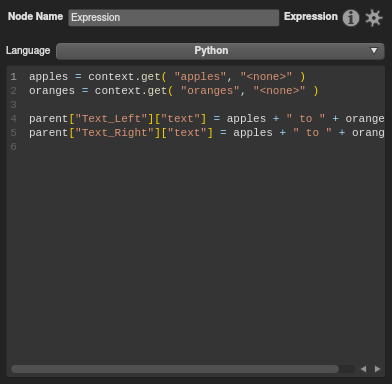Click the Expression node type label
The height and width of the screenshot is (384, 392).
(x=311, y=16)
